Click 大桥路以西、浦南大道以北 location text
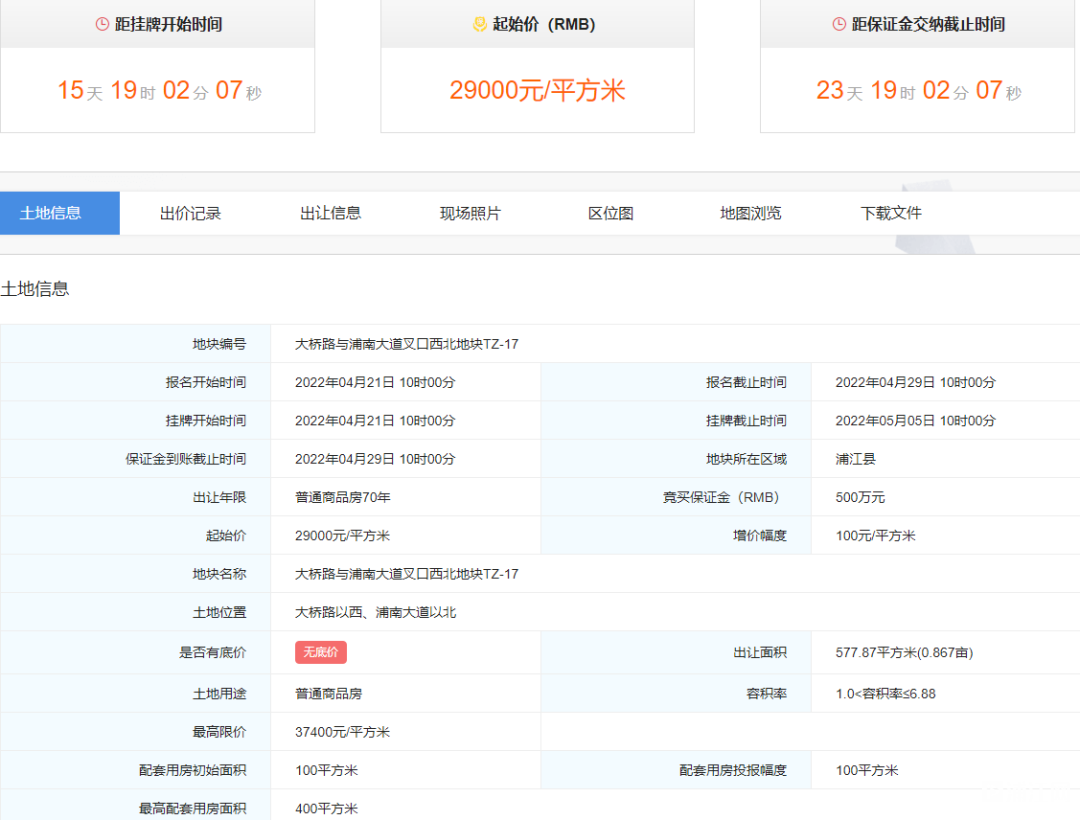Image resolution: width=1080 pixels, height=820 pixels. pyautogui.click(x=375, y=613)
